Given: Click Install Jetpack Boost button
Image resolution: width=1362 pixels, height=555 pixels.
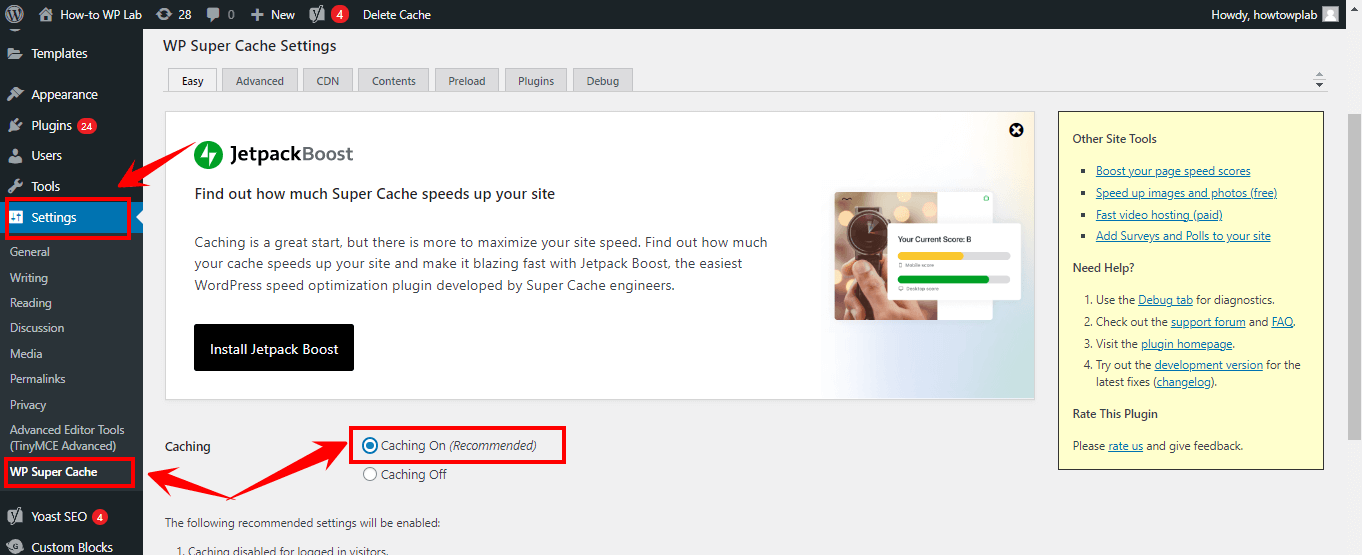Looking at the screenshot, I should (x=274, y=349).
